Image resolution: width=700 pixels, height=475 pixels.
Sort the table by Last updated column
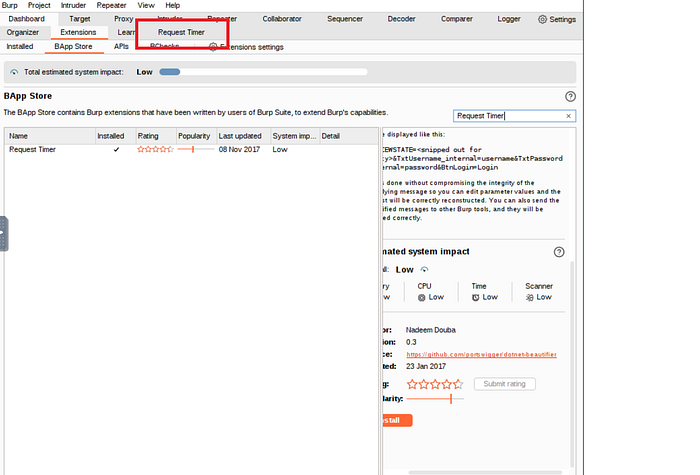tap(244, 136)
